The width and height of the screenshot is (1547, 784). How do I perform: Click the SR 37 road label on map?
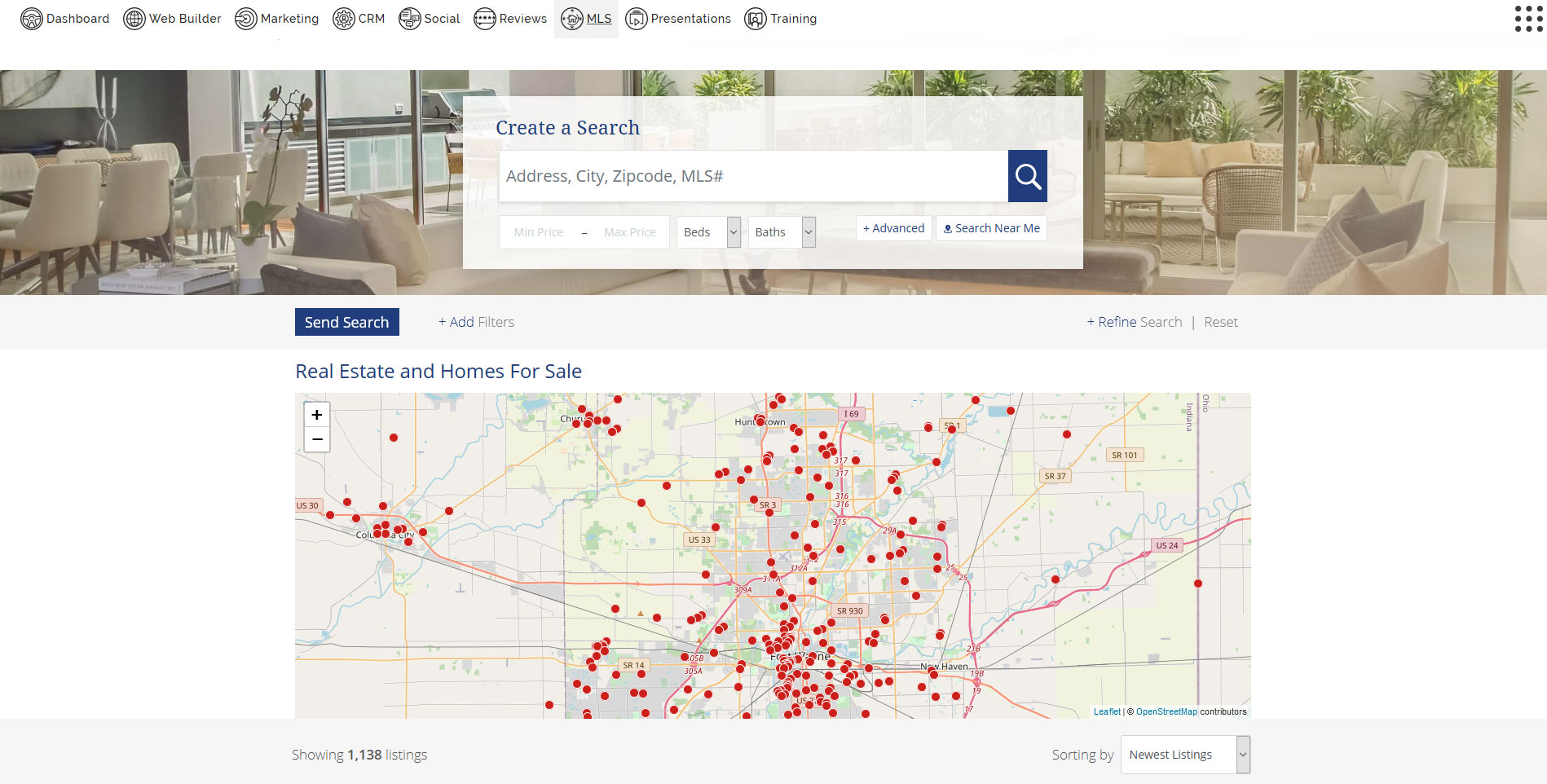(x=1056, y=476)
